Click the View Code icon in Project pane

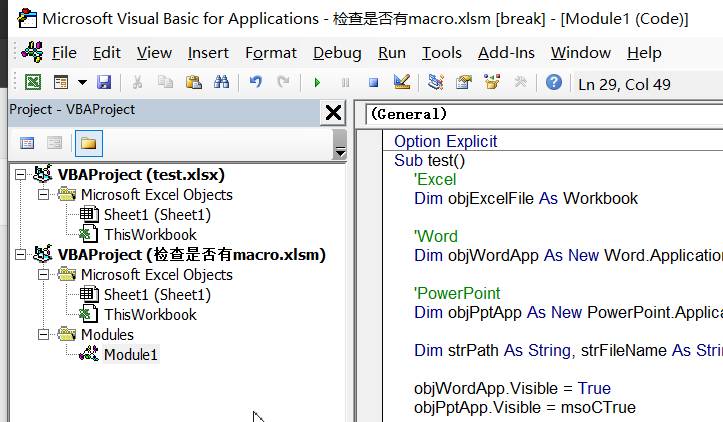click(27, 143)
